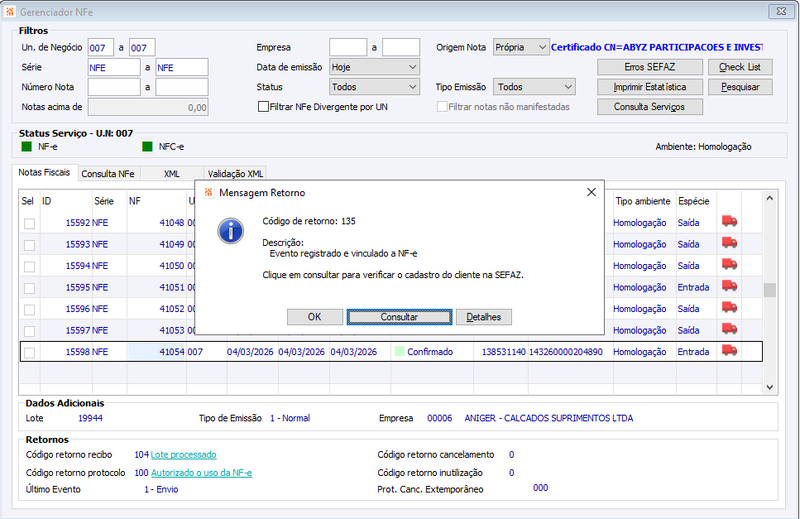This screenshot has height=519, width=800.
Task: Click the truck icon in row 15594
Action: [x=729, y=264]
